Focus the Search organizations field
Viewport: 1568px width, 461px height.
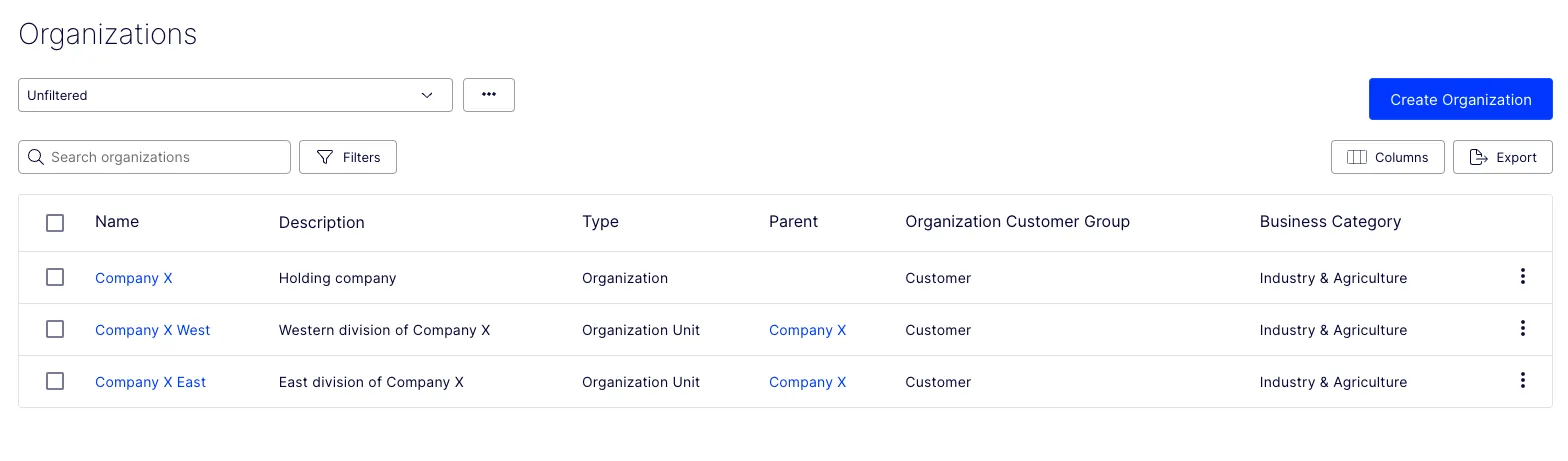click(x=154, y=157)
